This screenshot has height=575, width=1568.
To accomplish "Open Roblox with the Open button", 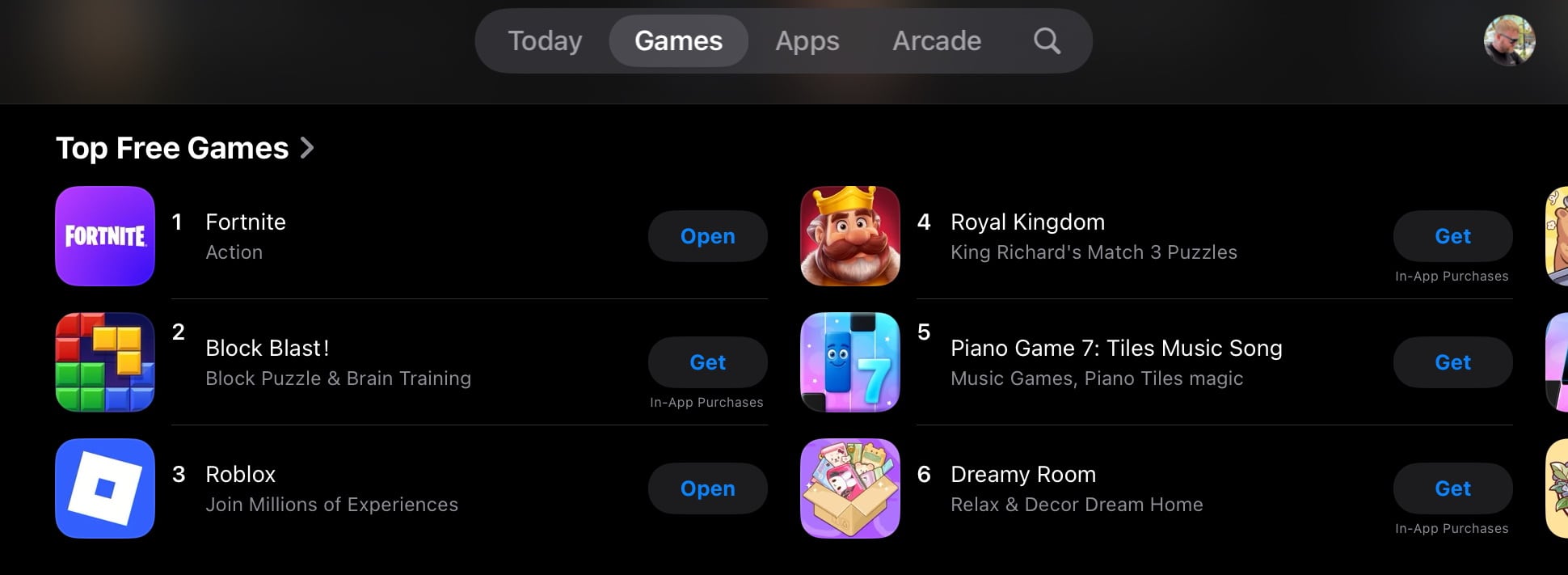I will pyautogui.click(x=708, y=488).
